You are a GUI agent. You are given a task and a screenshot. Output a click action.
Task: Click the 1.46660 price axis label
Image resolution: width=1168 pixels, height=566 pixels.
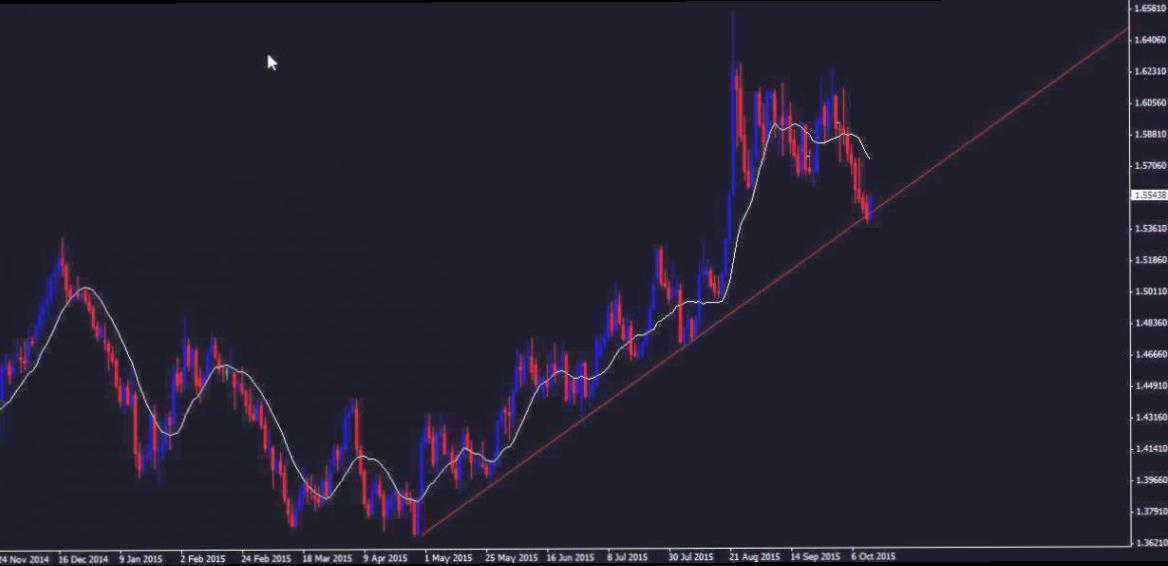coord(1152,354)
